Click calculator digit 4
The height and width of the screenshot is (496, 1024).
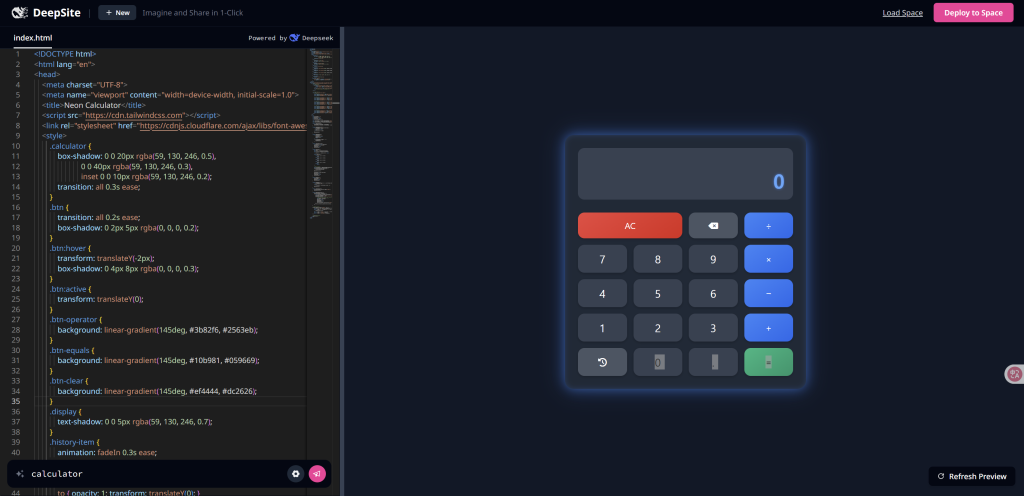tap(602, 294)
